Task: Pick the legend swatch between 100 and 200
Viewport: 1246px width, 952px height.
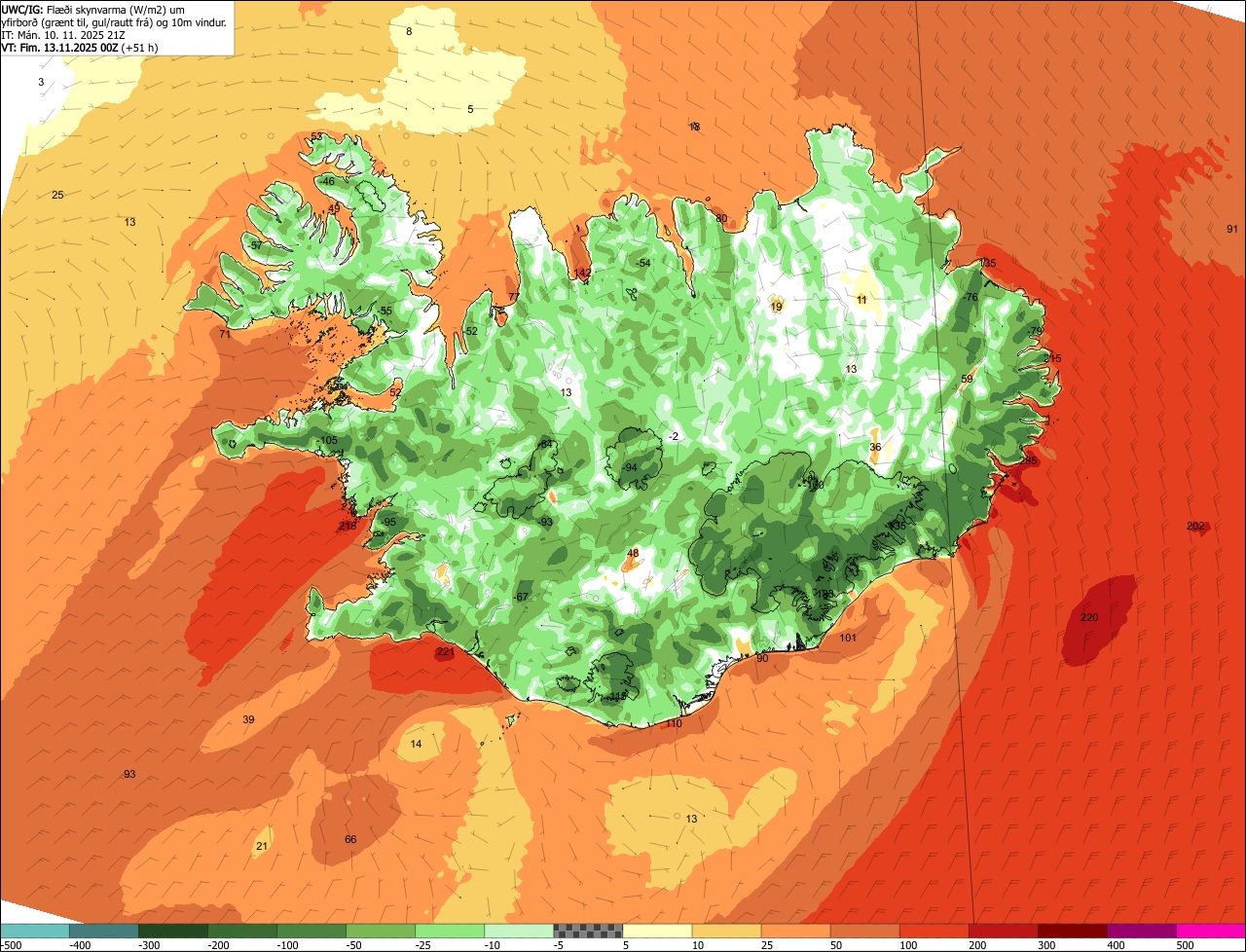Action: [934, 931]
